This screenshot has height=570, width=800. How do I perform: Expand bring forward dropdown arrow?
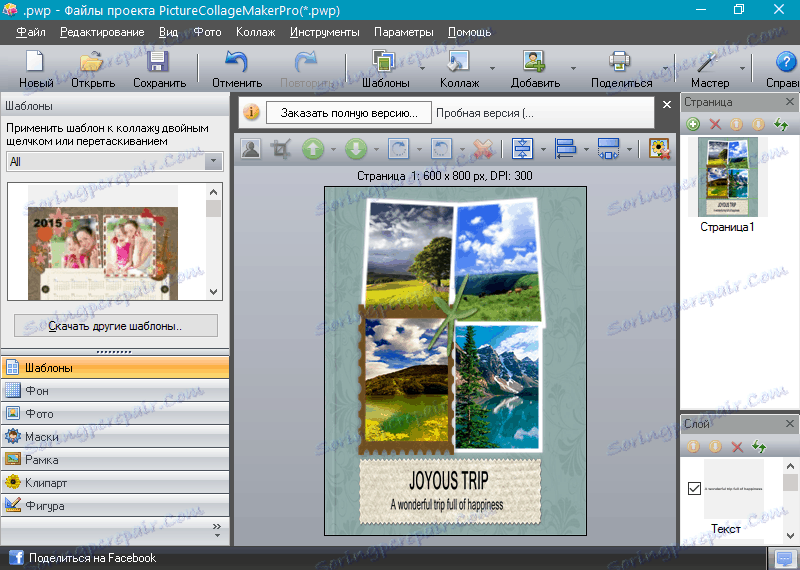(x=333, y=150)
